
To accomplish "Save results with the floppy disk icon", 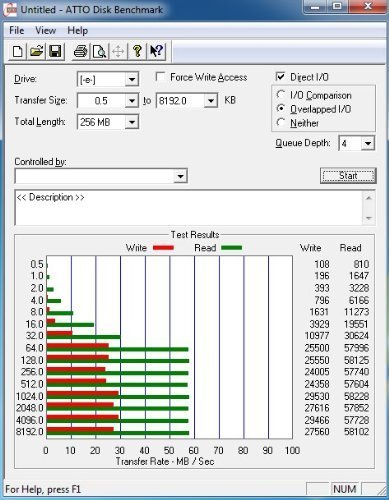I will (x=55, y=51).
